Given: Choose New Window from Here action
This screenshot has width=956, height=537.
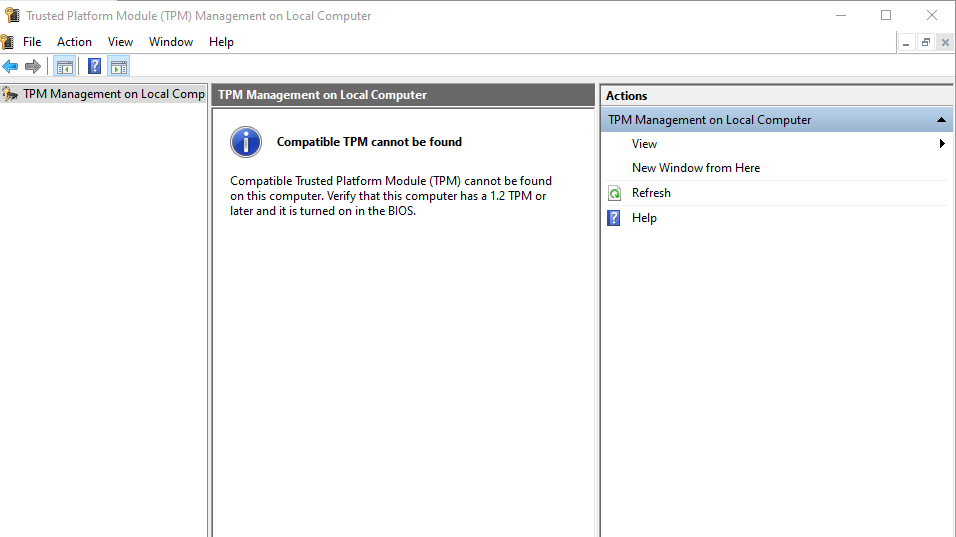Looking at the screenshot, I should pyautogui.click(x=696, y=168).
